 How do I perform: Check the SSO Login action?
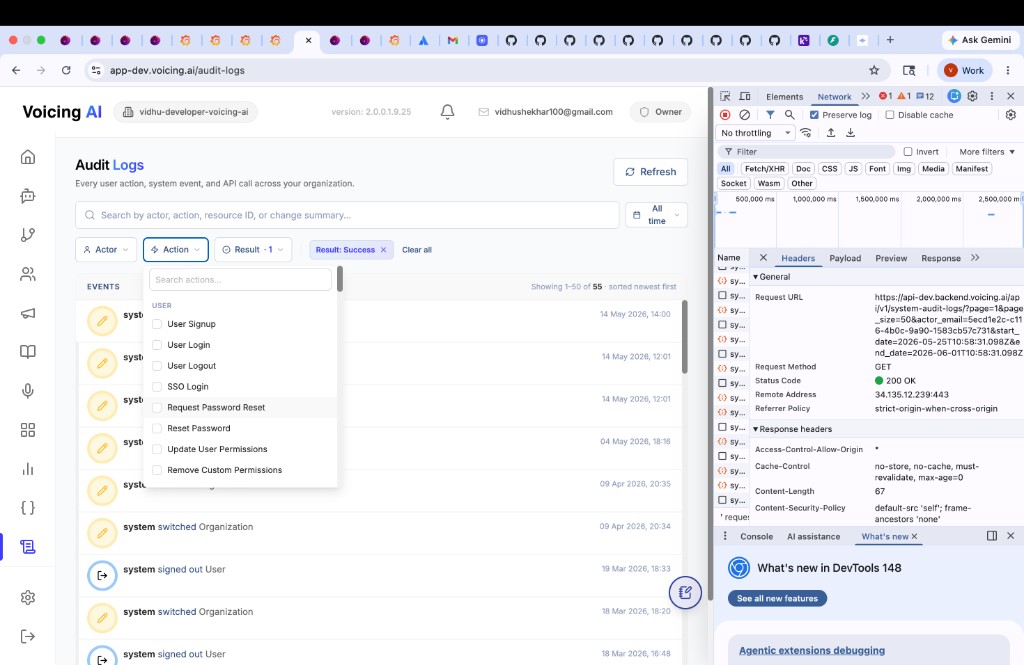pos(157,387)
